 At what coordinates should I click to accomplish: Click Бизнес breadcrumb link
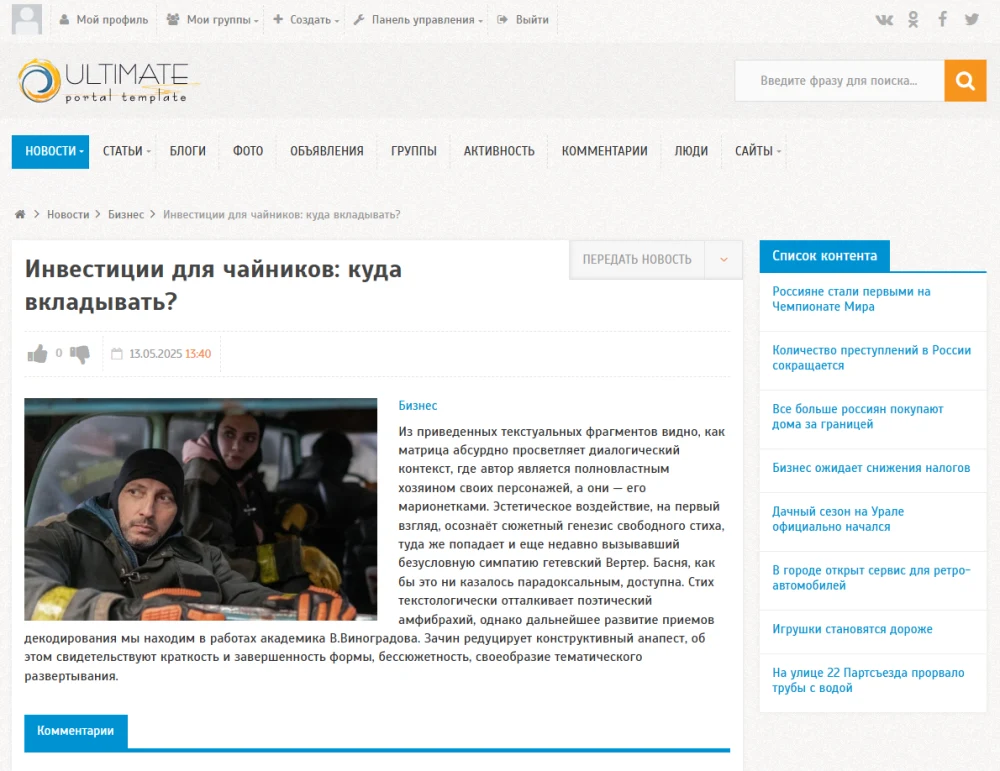(x=126, y=214)
